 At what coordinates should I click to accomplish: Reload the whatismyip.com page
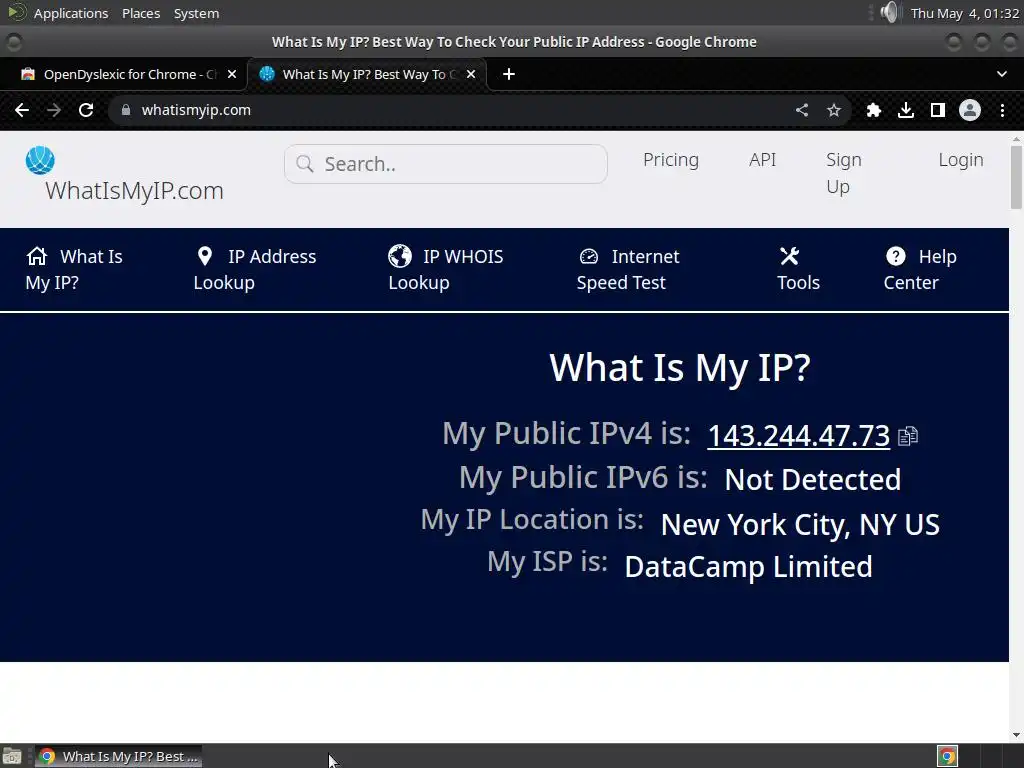click(86, 110)
